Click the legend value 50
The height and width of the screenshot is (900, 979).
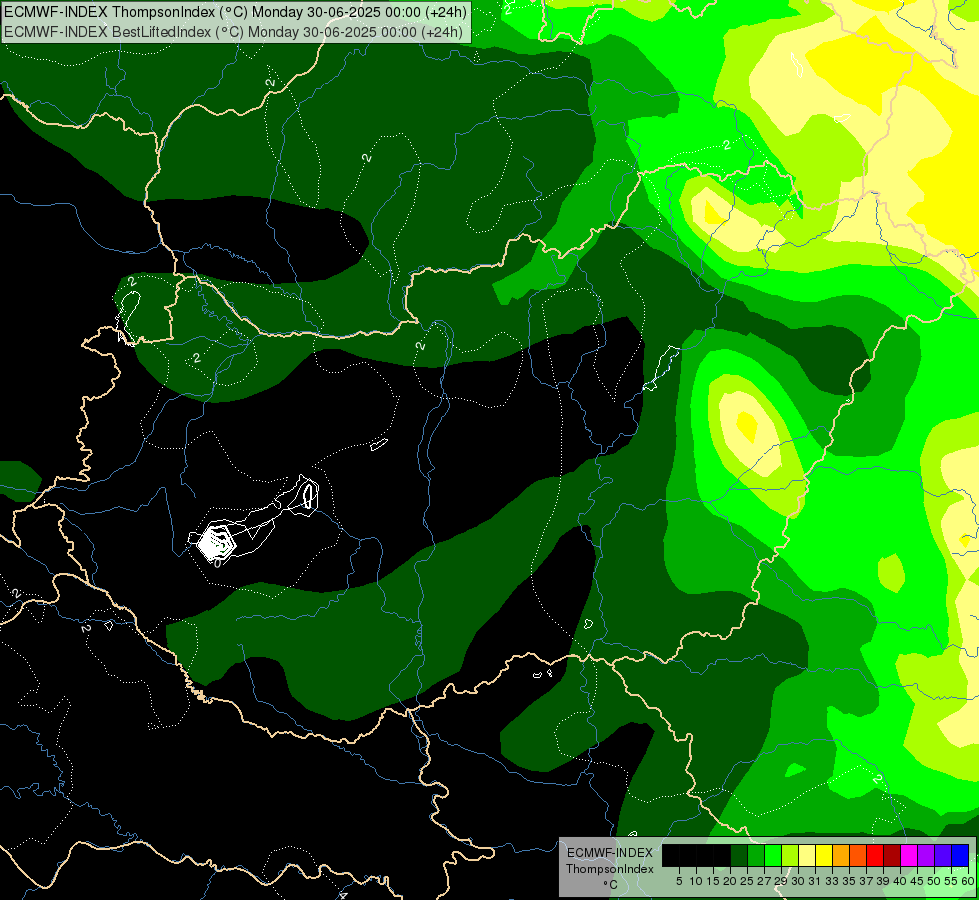coord(934,881)
